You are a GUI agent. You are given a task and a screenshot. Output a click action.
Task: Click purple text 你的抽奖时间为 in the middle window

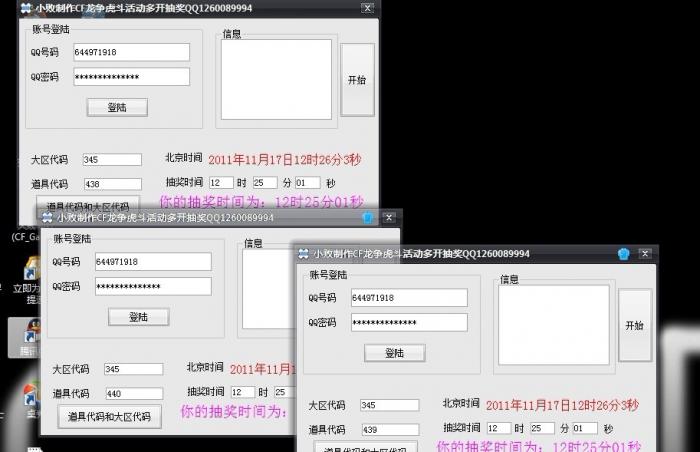[x=234, y=411]
